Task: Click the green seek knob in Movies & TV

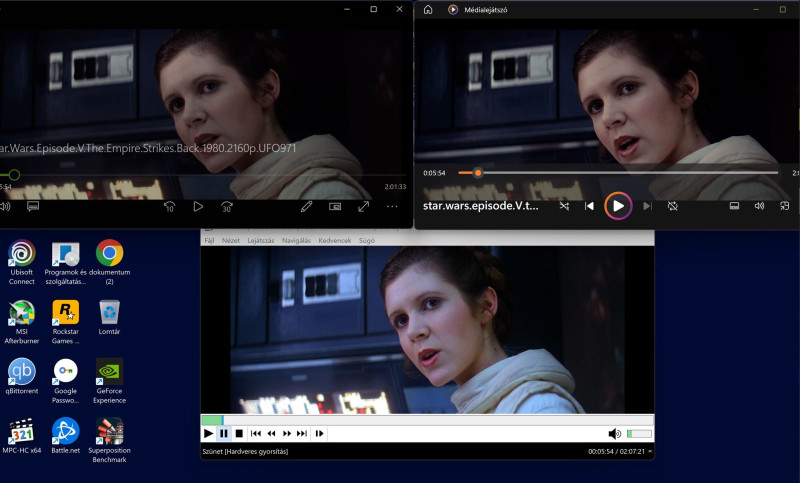Action: click(x=14, y=175)
